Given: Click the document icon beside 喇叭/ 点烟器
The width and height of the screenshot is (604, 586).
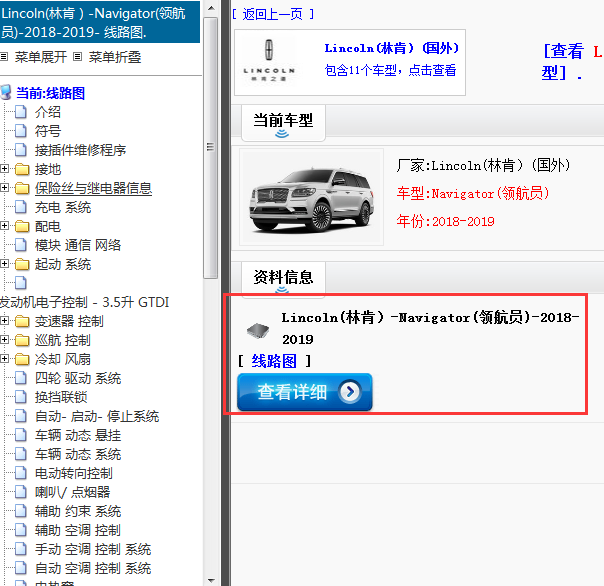Looking at the screenshot, I should point(21,492).
